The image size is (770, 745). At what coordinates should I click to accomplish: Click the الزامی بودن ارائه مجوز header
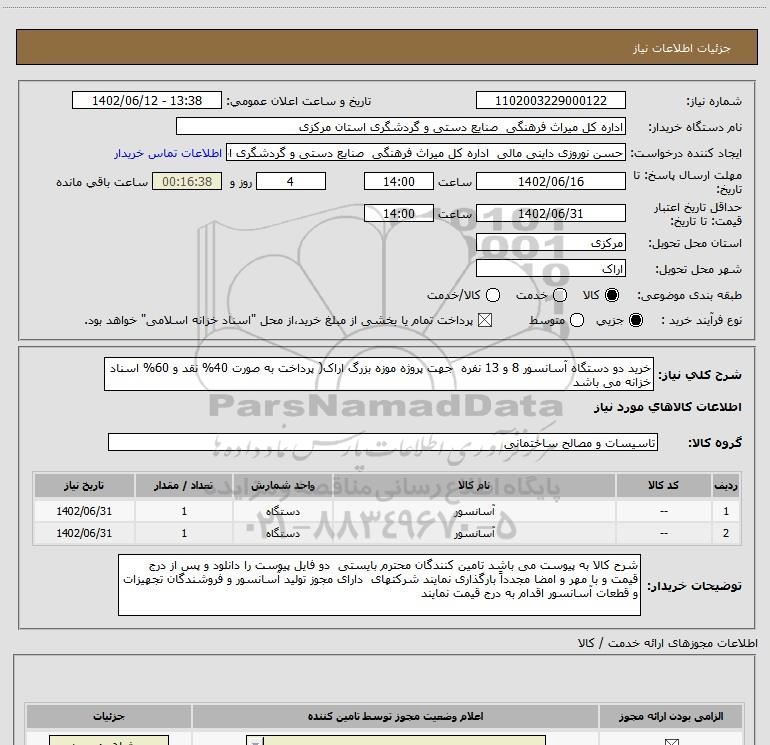click(x=671, y=717)
